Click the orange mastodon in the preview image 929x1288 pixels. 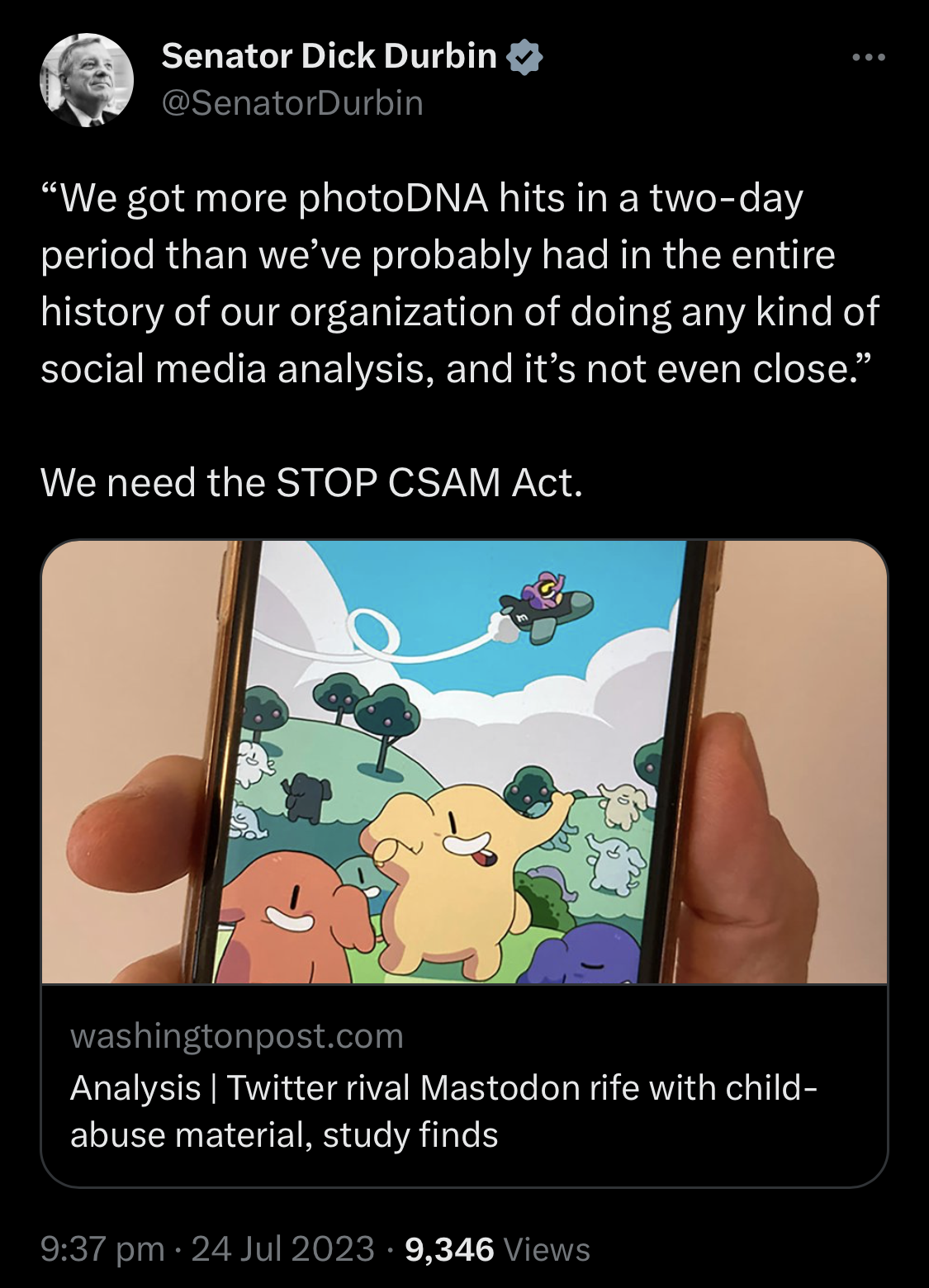[289, 916]
